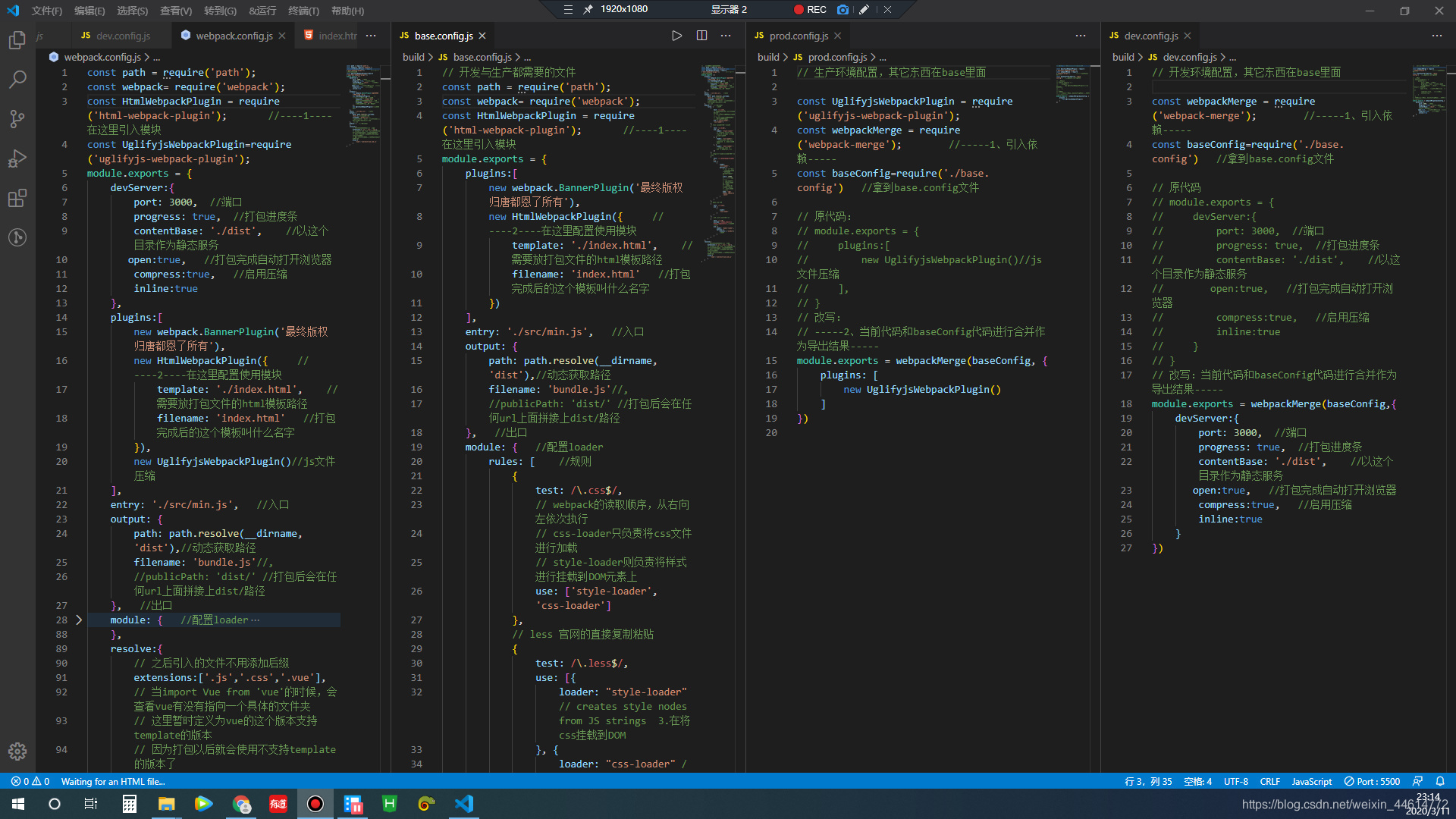
Task: Open more actions for the prod.config.js editor group
Action: click(x=1081, y=36)
